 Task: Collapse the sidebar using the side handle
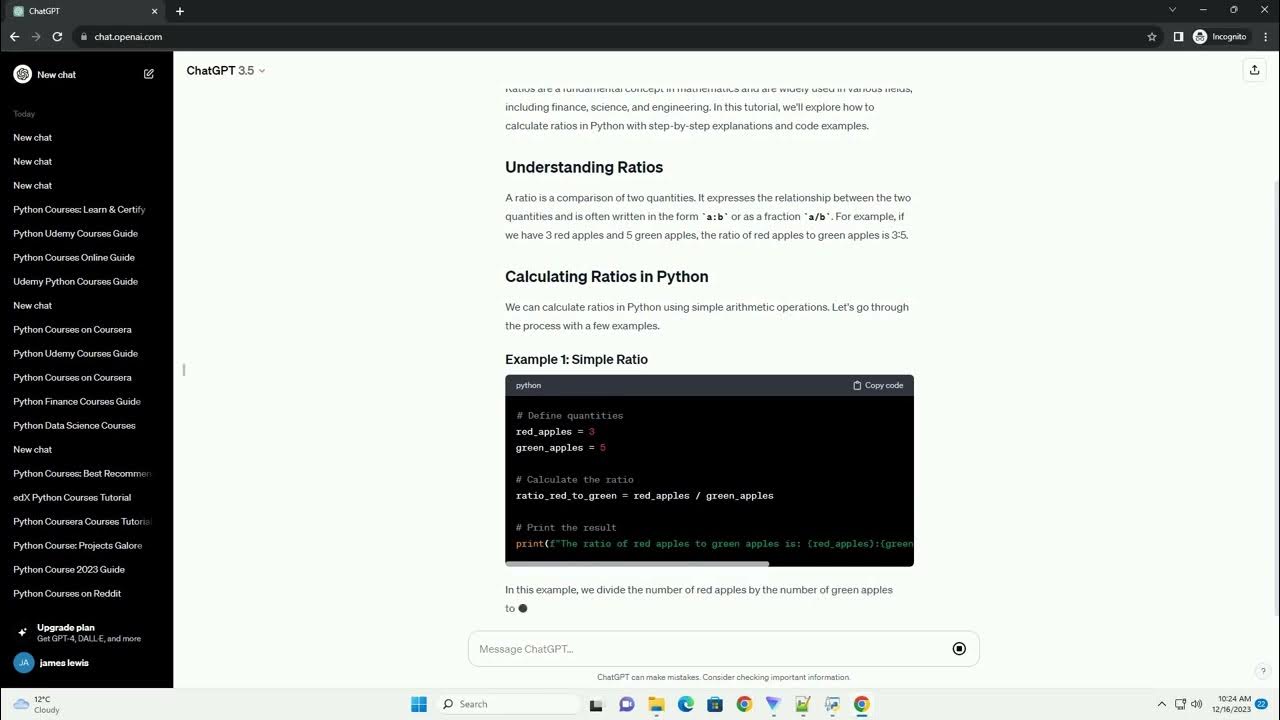click(x=184, y=370)
